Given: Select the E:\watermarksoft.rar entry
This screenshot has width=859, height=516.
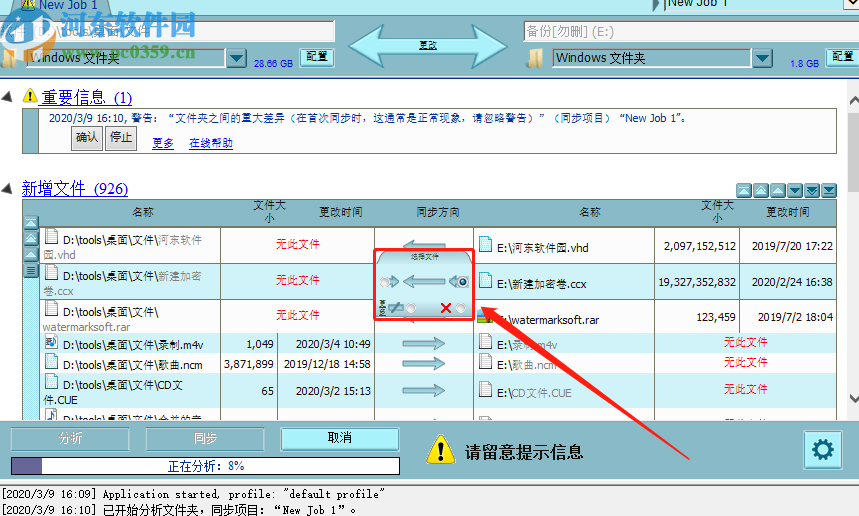Looking at the screenshot, I should (548, 320).
